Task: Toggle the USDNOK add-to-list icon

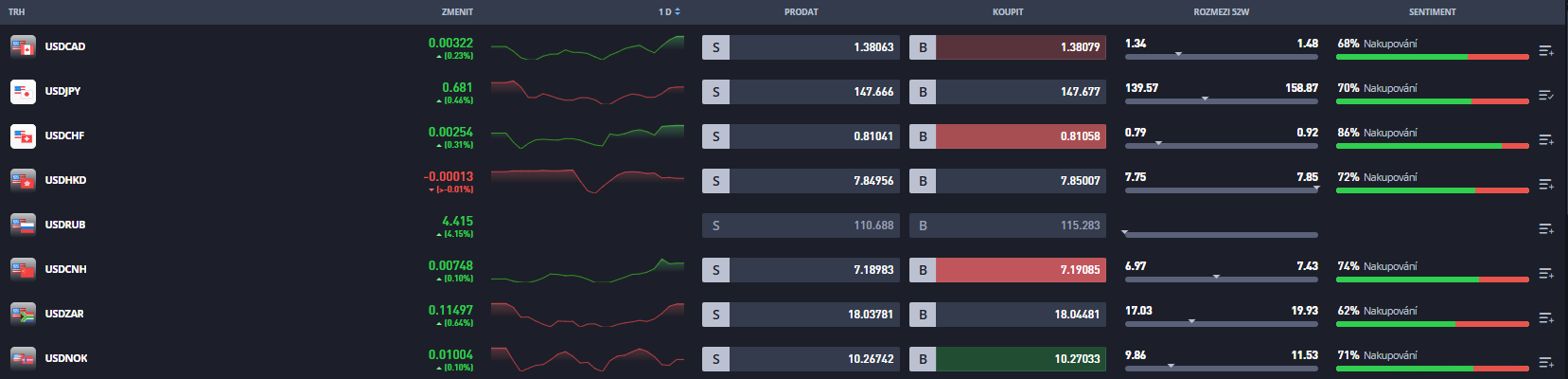Action: tap(1545, 363)
